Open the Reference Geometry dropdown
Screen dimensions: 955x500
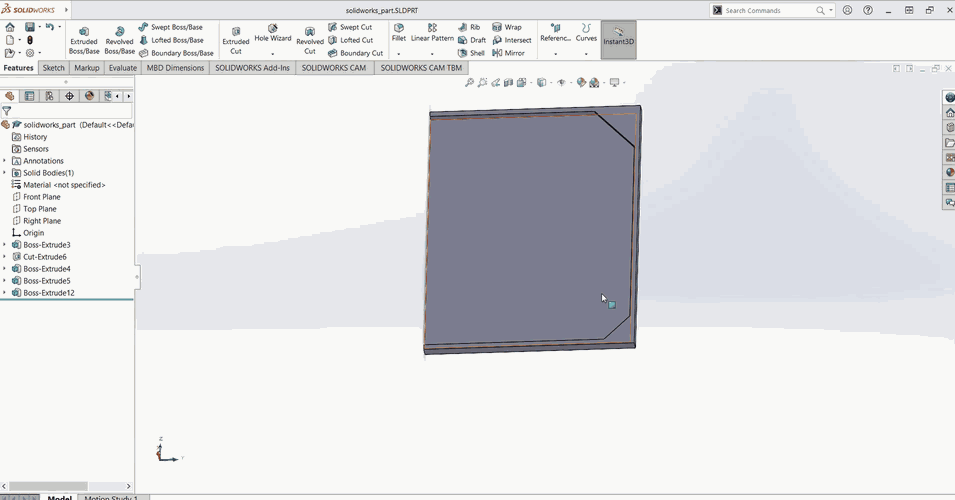(556, 54)
